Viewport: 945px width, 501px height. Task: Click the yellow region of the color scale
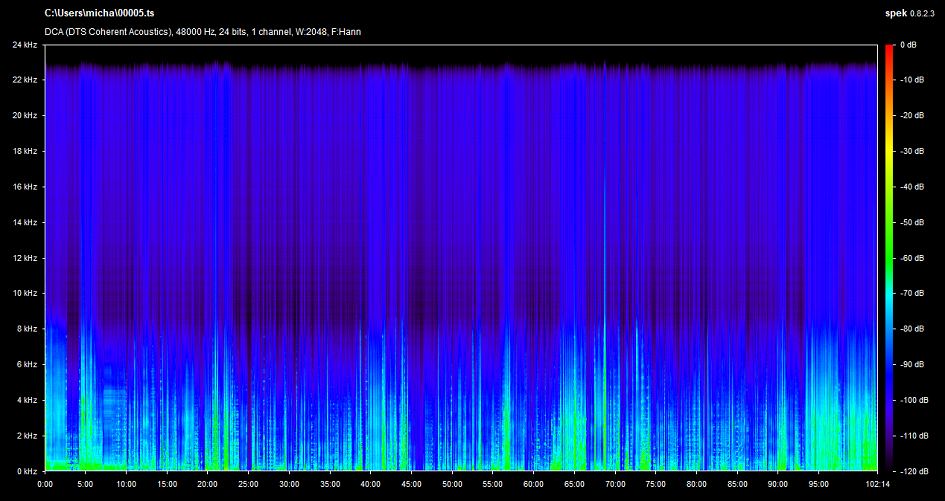pos(888,150)
